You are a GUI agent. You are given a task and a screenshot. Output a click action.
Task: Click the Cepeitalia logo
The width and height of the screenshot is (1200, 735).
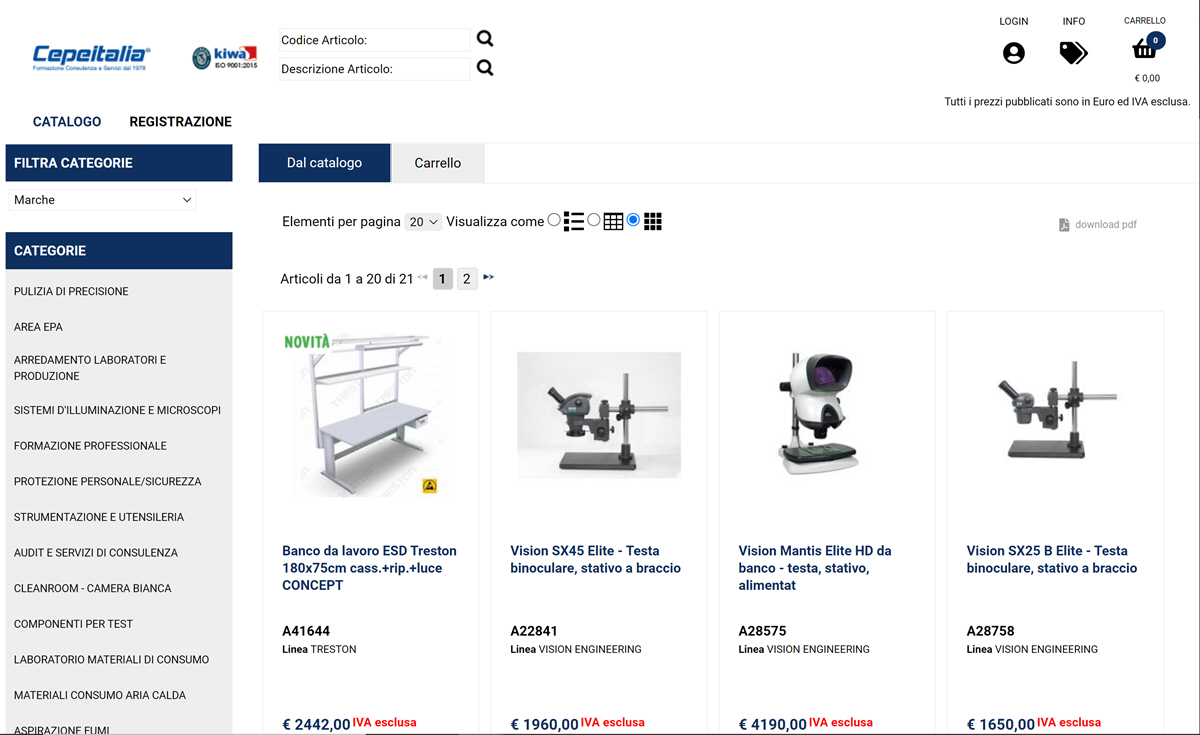tap(90, 57)
